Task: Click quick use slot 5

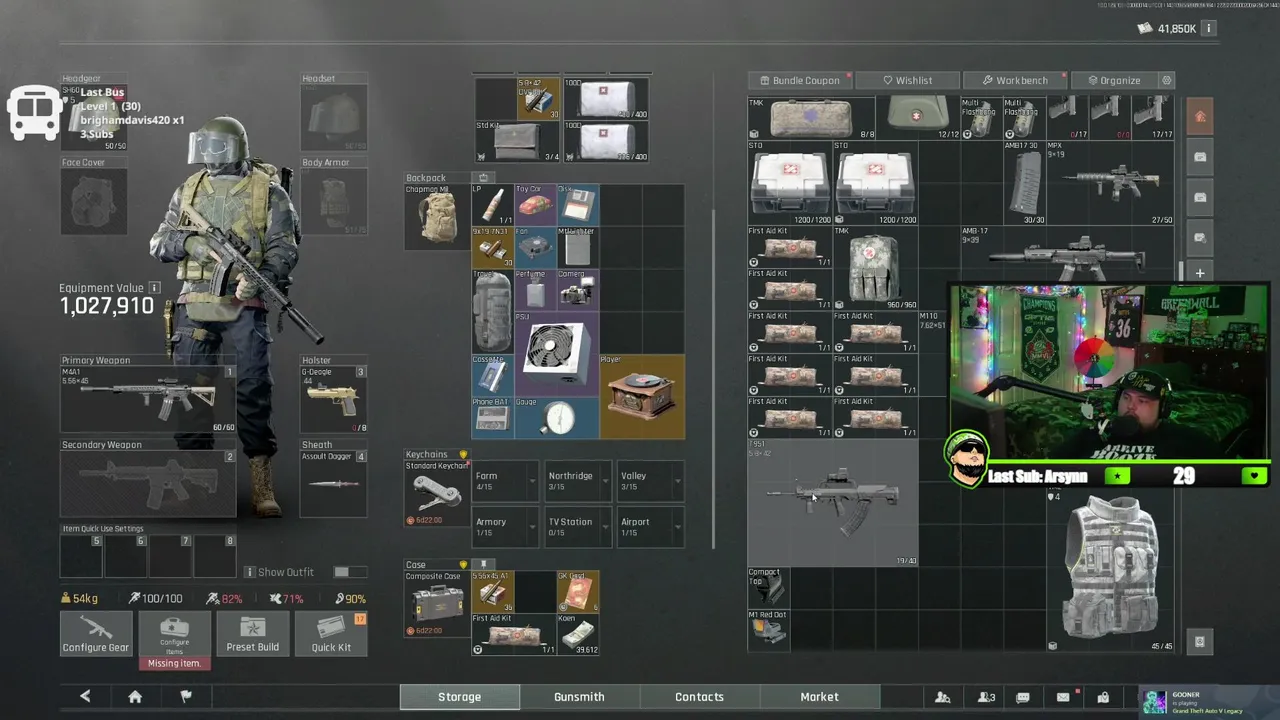Action: tap(82, 555)
